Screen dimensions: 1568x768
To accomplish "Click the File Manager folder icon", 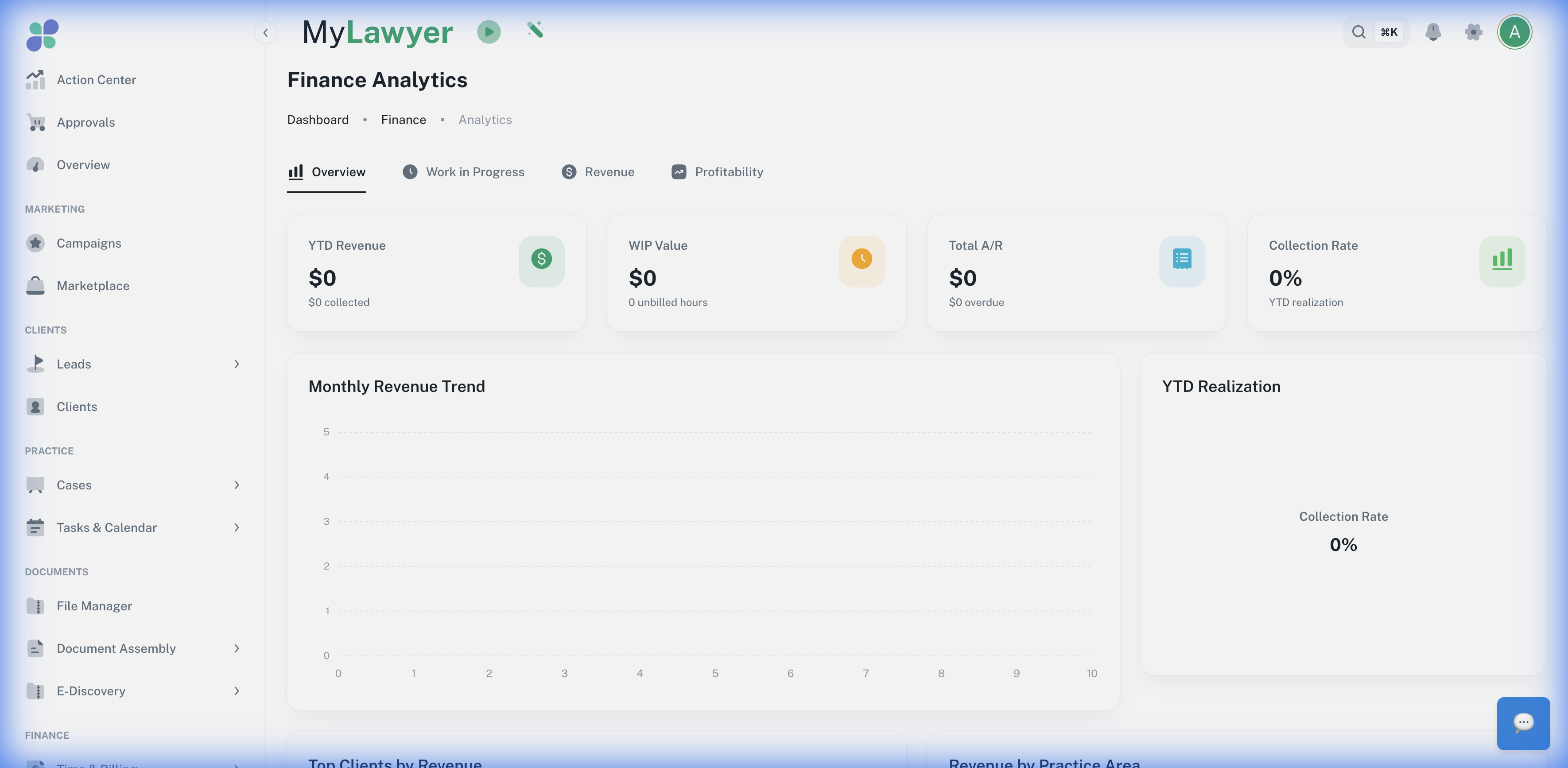I will point(35,606).
